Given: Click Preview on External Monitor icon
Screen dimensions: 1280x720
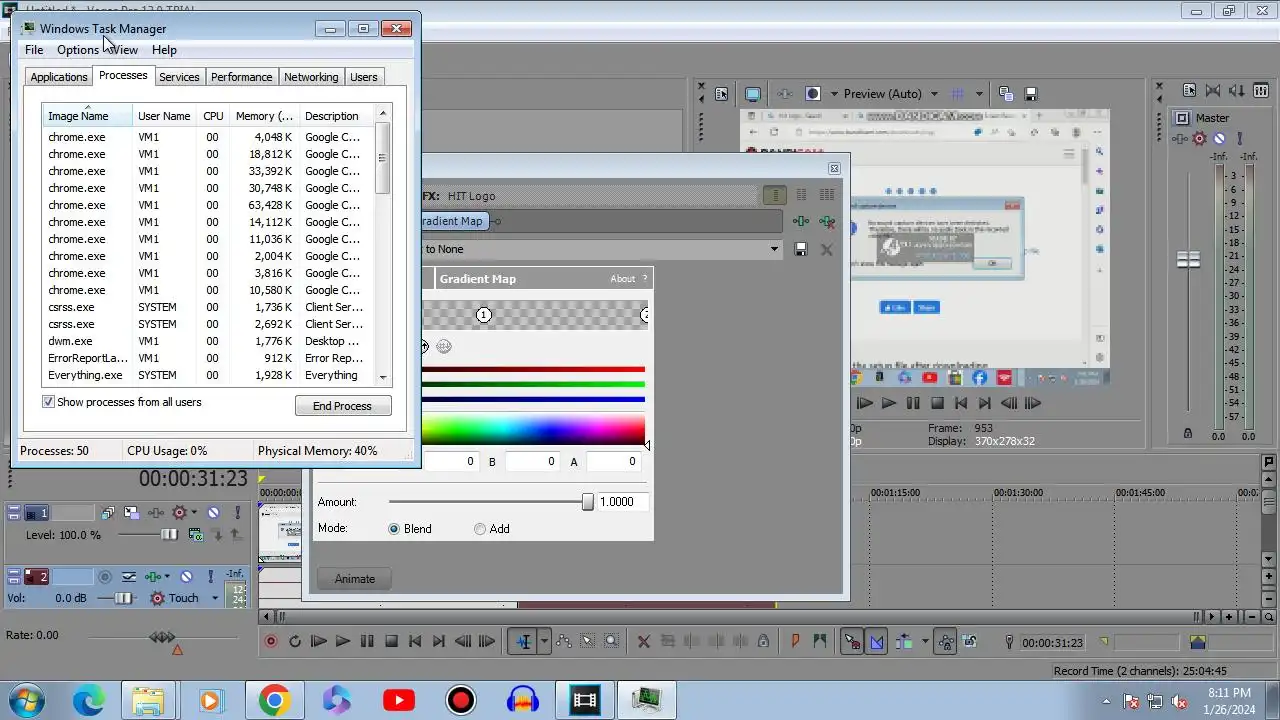Looking at the screenshot, I should tap(753, 93).
